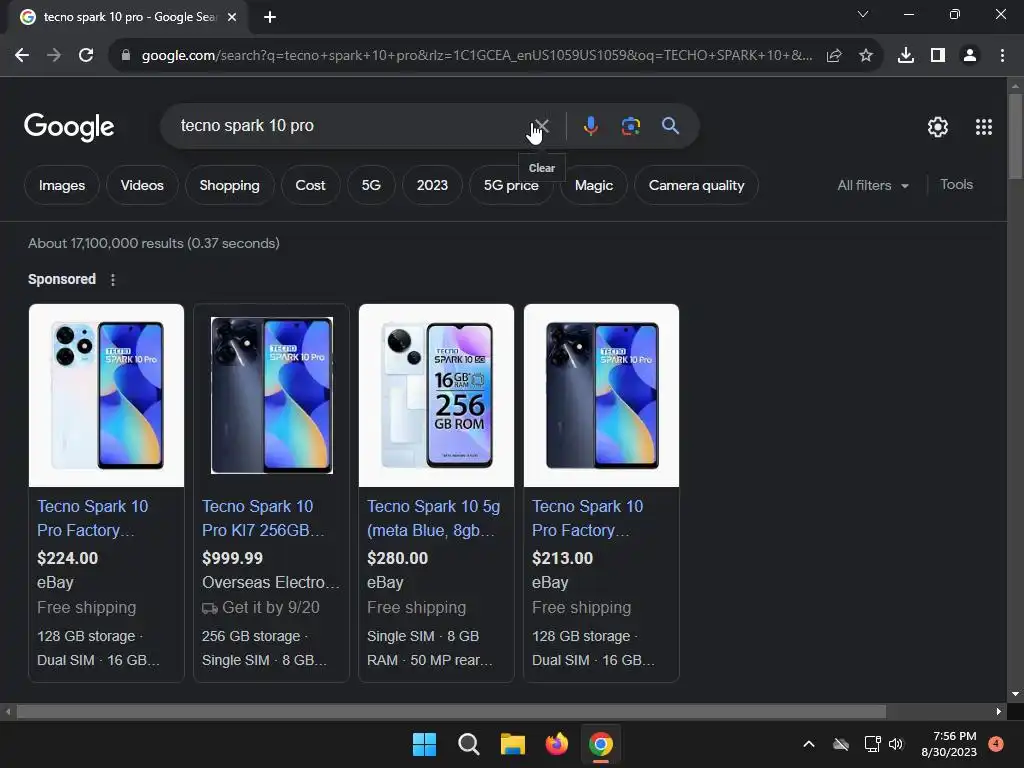This screenshot has width=1024, height=768.
Task: Click scroll down arrow on vertical scrollbar
Action: [x=1015, y=694]
